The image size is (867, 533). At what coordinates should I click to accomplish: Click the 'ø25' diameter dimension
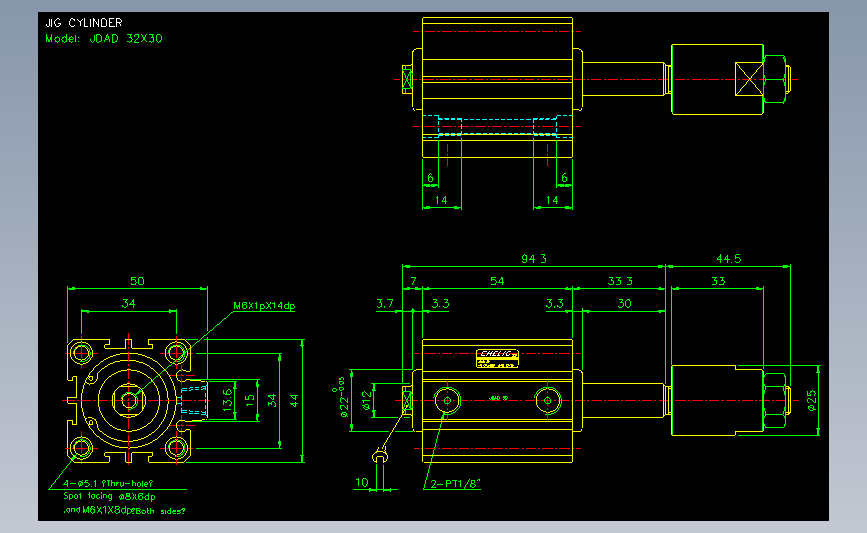tap(812, 400)
